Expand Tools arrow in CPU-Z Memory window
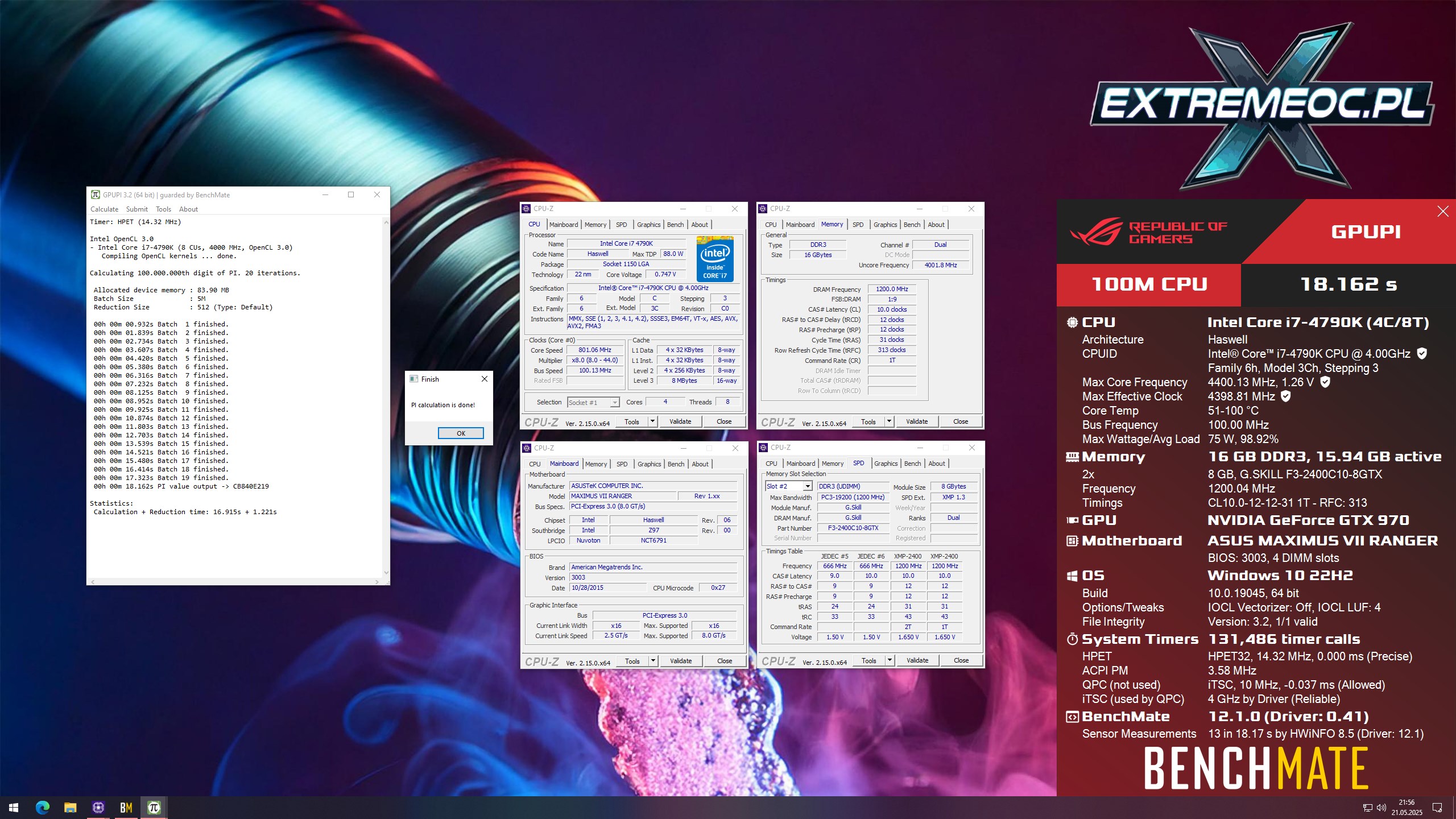This screenshot has width=1456, height=819. click(x=889, y=421)
